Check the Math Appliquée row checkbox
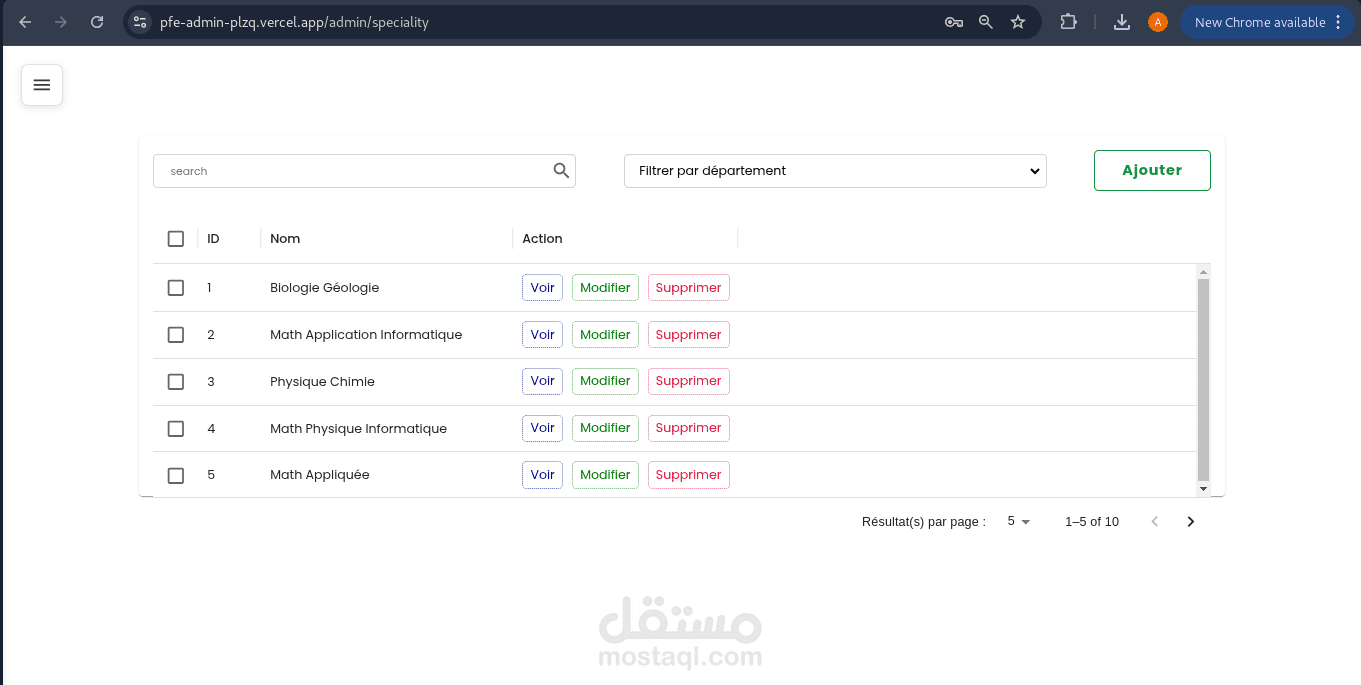The width and height of the screenshot is (1361, 685). pos(176,475)
